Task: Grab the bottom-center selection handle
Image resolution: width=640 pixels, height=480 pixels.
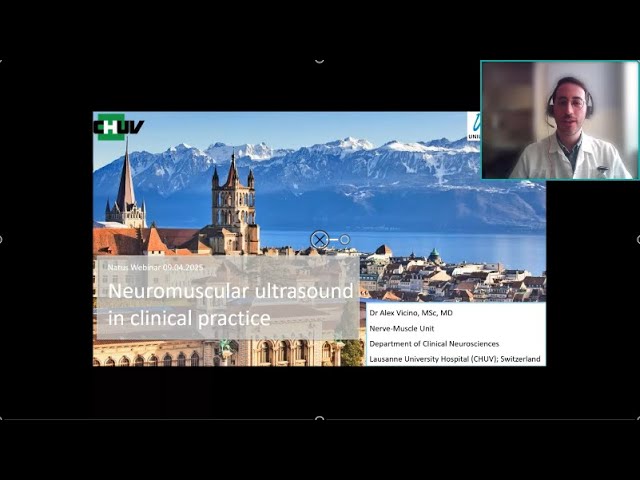Action: click(320, 418)
